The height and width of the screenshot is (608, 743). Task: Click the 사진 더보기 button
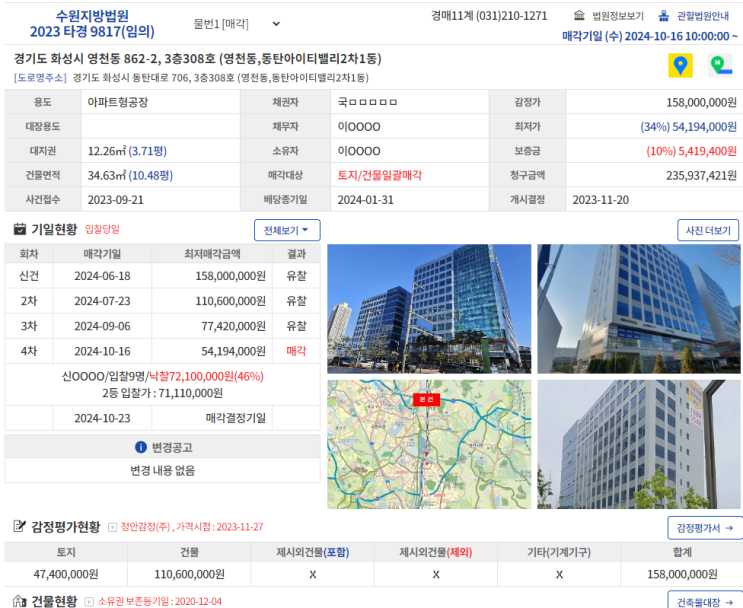(708, 230)
